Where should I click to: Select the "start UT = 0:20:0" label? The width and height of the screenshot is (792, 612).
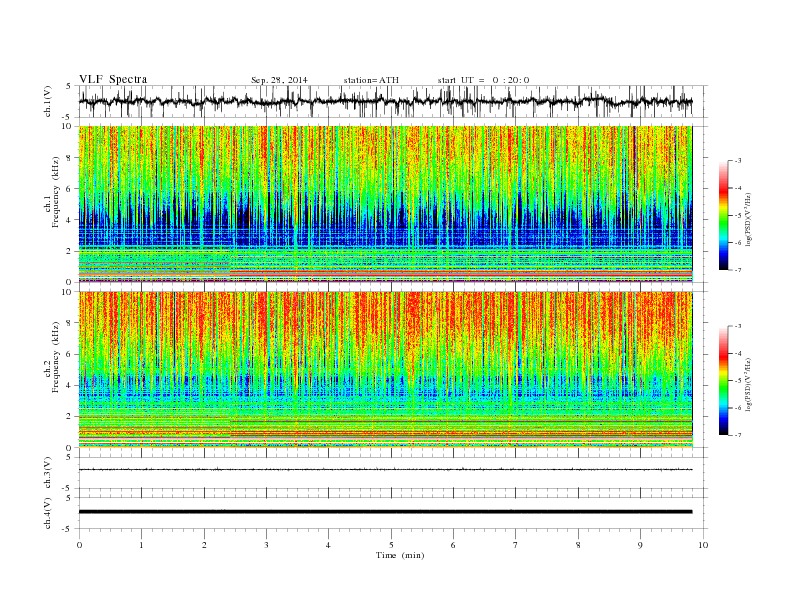coord(483,80)
